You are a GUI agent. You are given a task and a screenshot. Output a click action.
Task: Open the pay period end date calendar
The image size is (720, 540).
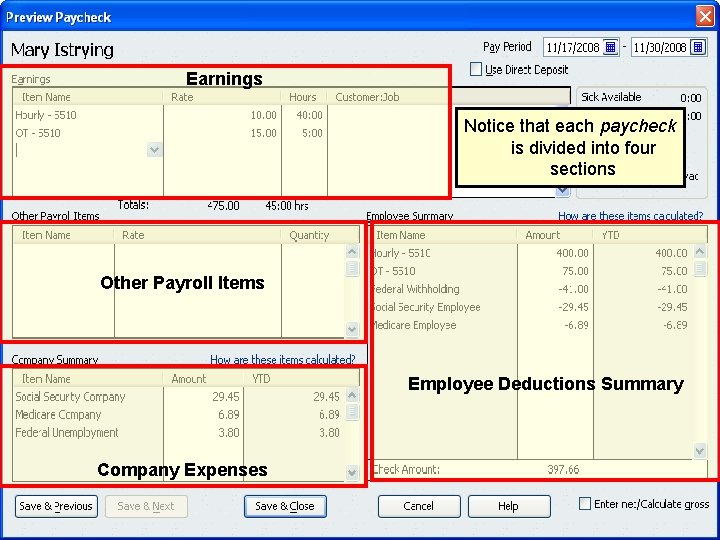point(698,47)
